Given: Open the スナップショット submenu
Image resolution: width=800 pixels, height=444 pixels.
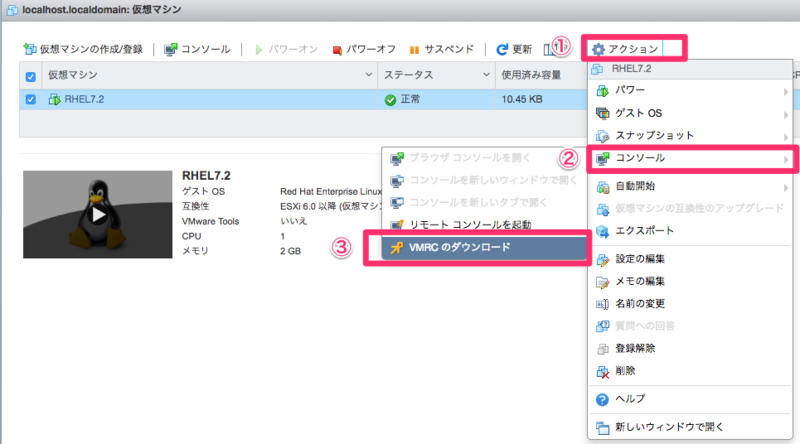Looking at the screenshot, I should click(690, 136).
